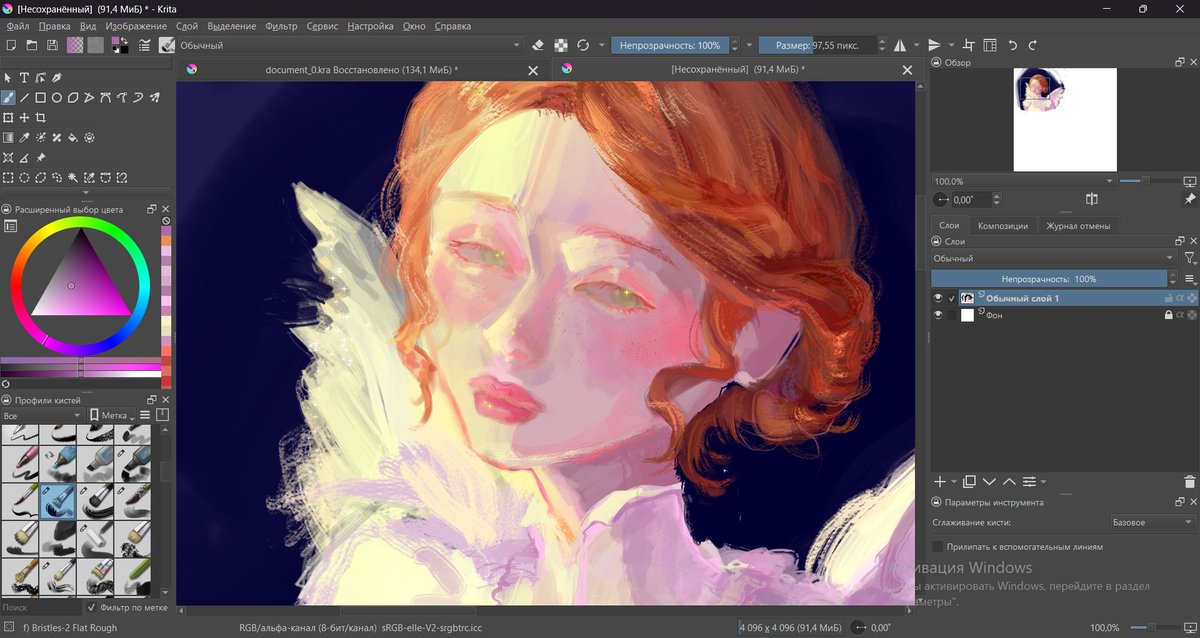1200x638 pixels.
Task: Select the Rectangular Selection tool
Action: tap(8, 178)
